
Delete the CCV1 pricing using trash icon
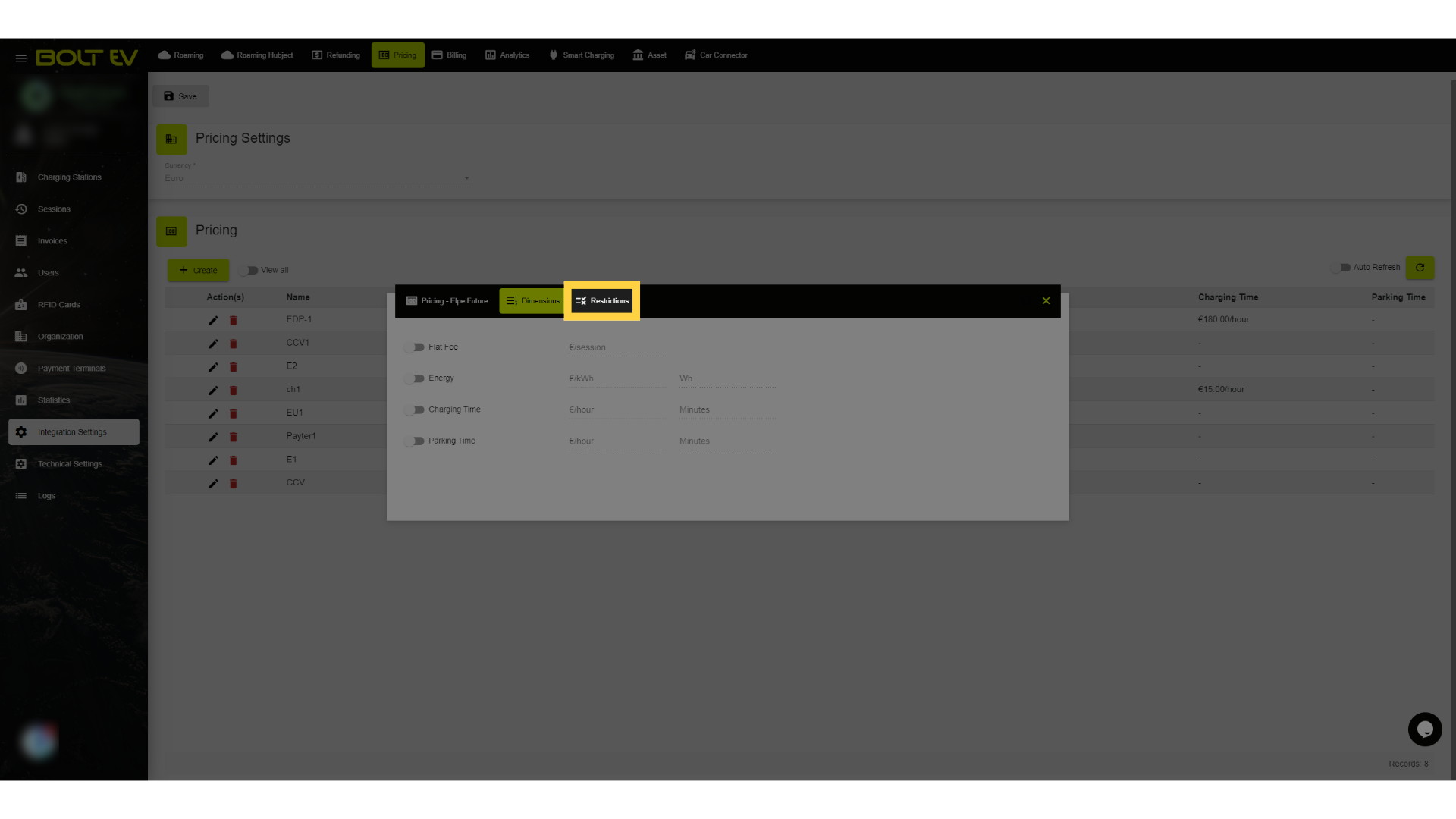coord(234,344)
